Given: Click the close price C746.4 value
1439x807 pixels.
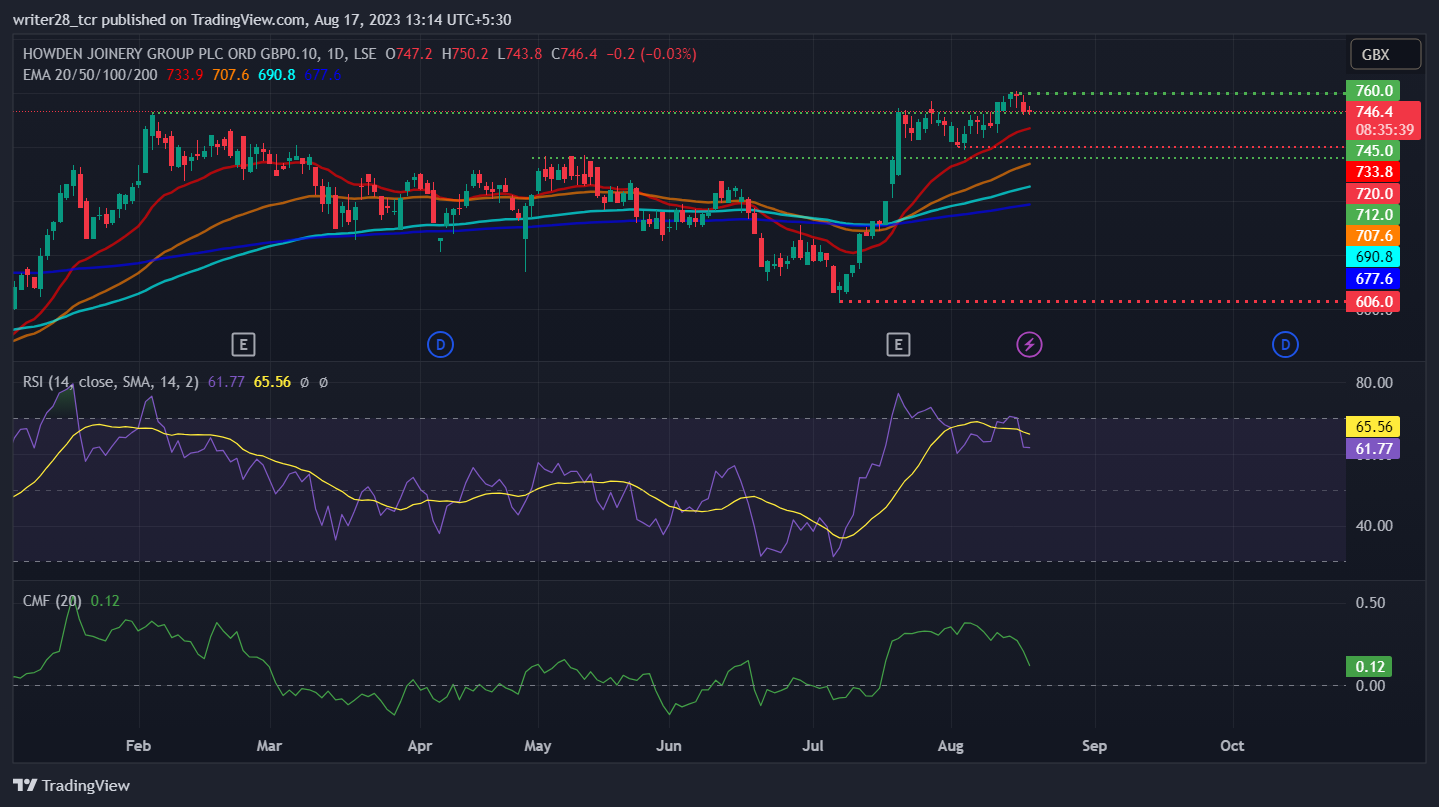Looking at the screenshot, I should [x=575, y=53].
